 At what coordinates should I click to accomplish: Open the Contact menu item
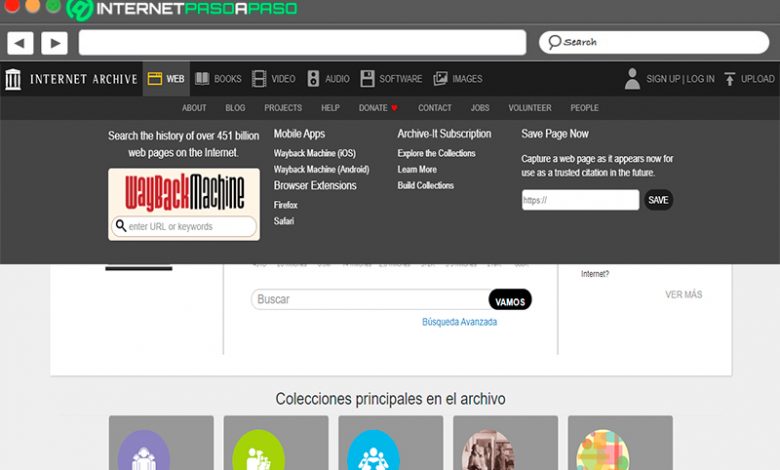pyautogui.click(x=435, y=108)
